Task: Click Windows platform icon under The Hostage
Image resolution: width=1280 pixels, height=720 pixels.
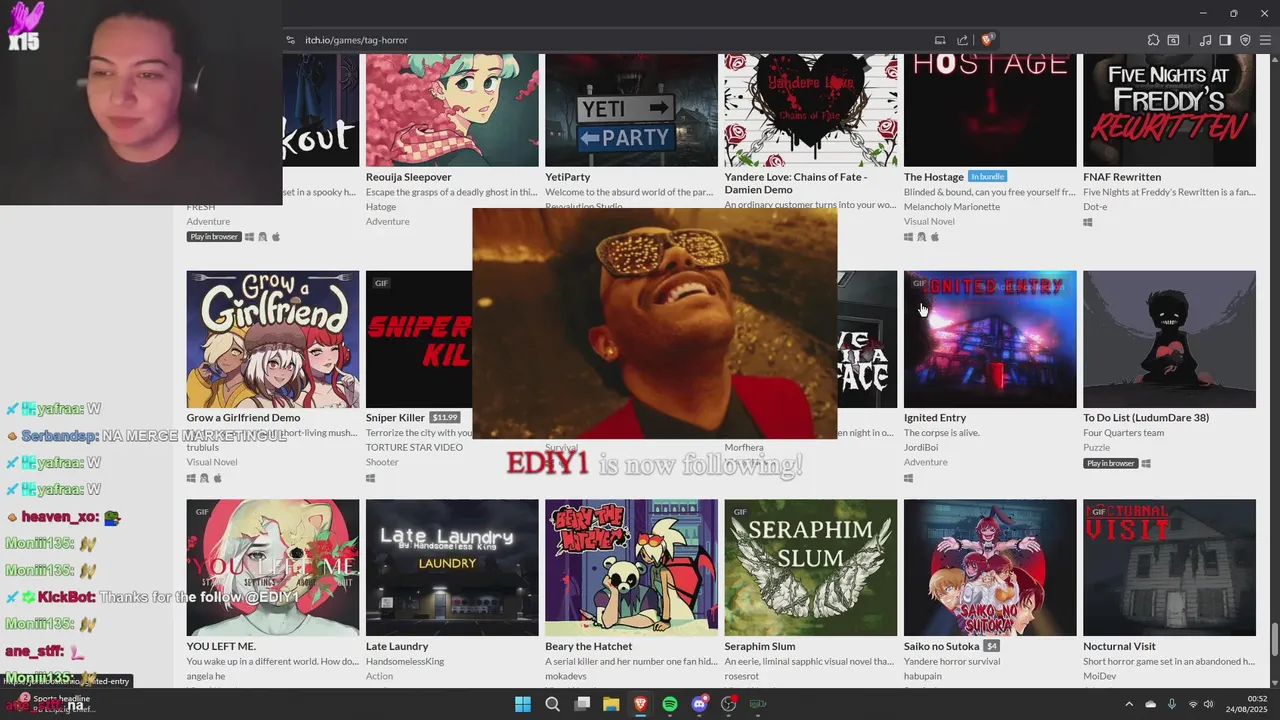Action: pos(908,237)
